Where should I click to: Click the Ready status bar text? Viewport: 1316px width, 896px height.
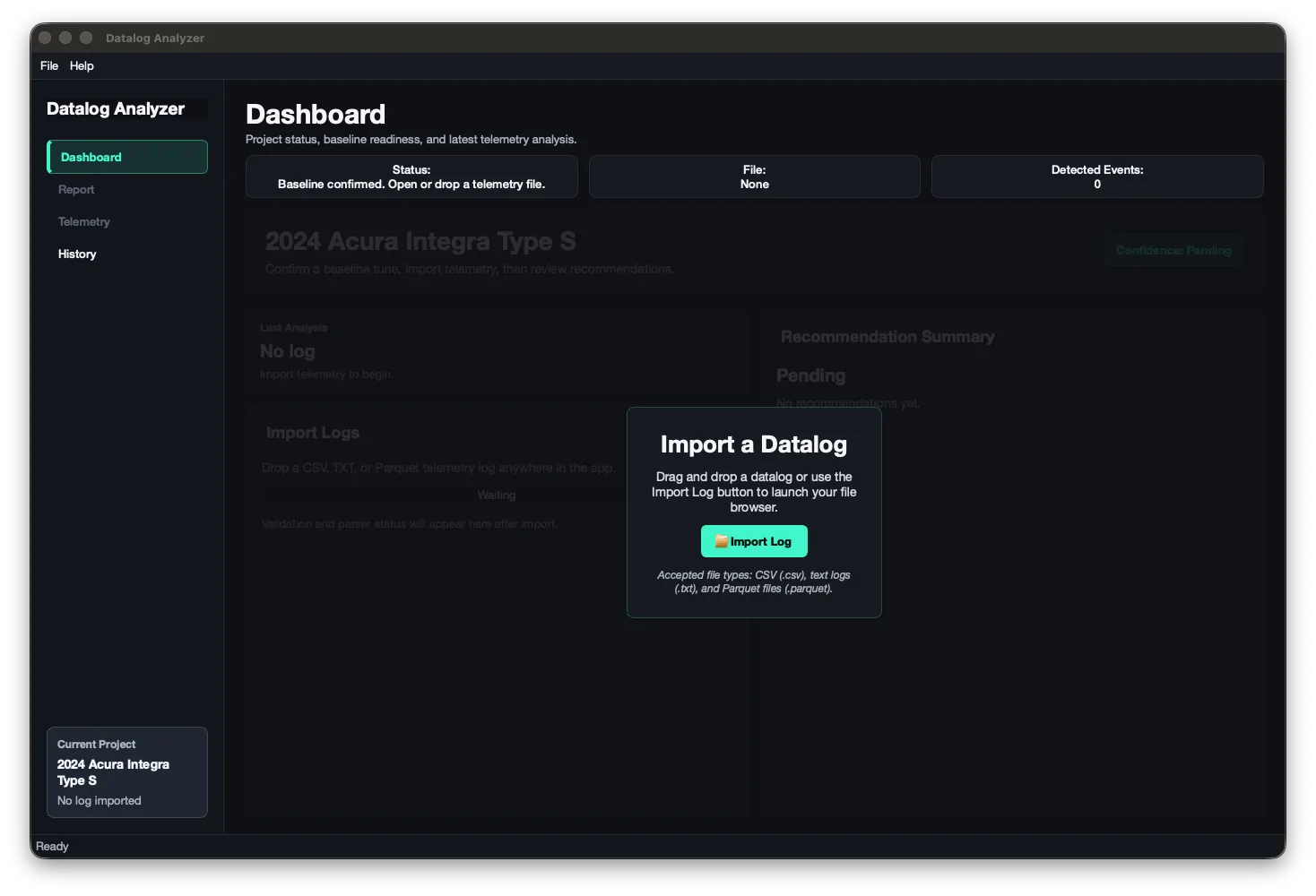point(52,846)
